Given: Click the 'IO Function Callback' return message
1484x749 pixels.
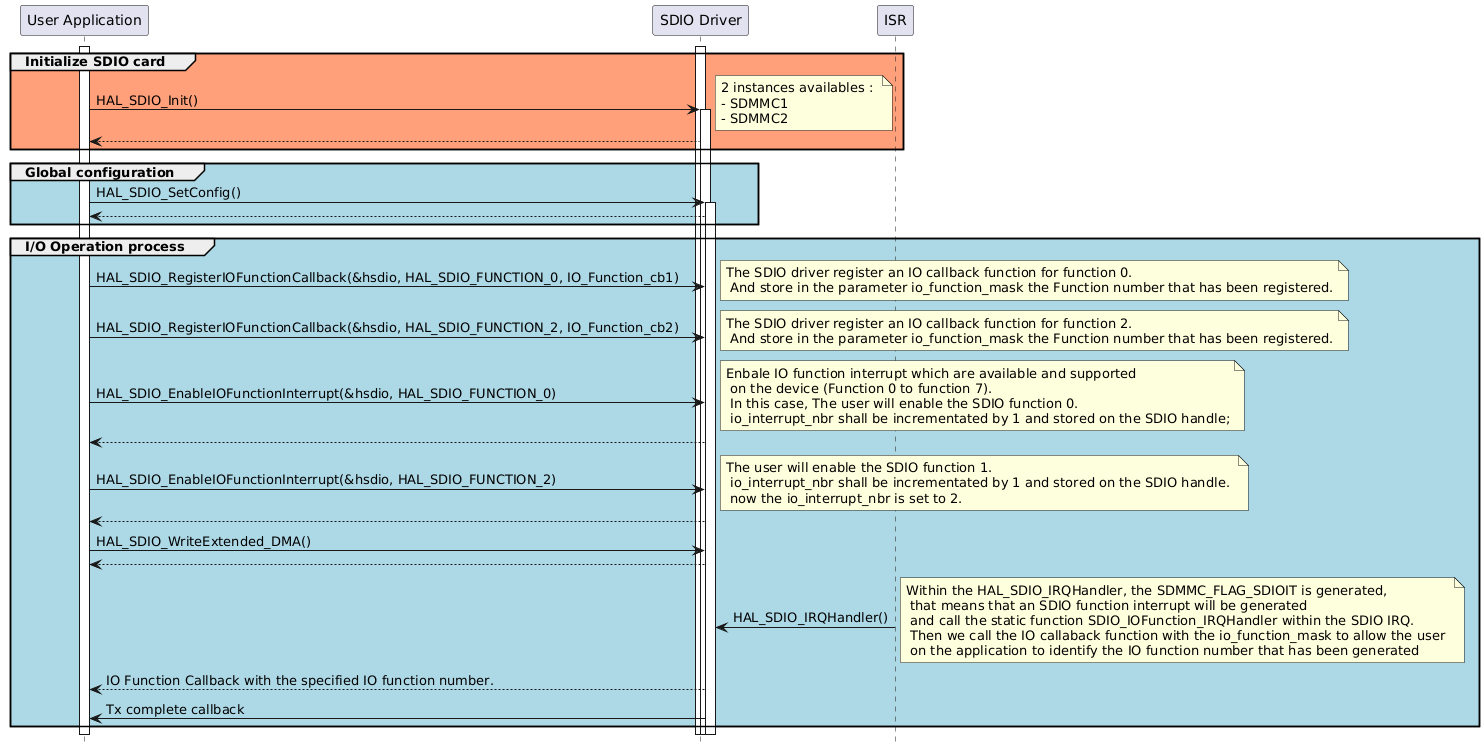Looking at the screenshot, I should coord(300,680).
